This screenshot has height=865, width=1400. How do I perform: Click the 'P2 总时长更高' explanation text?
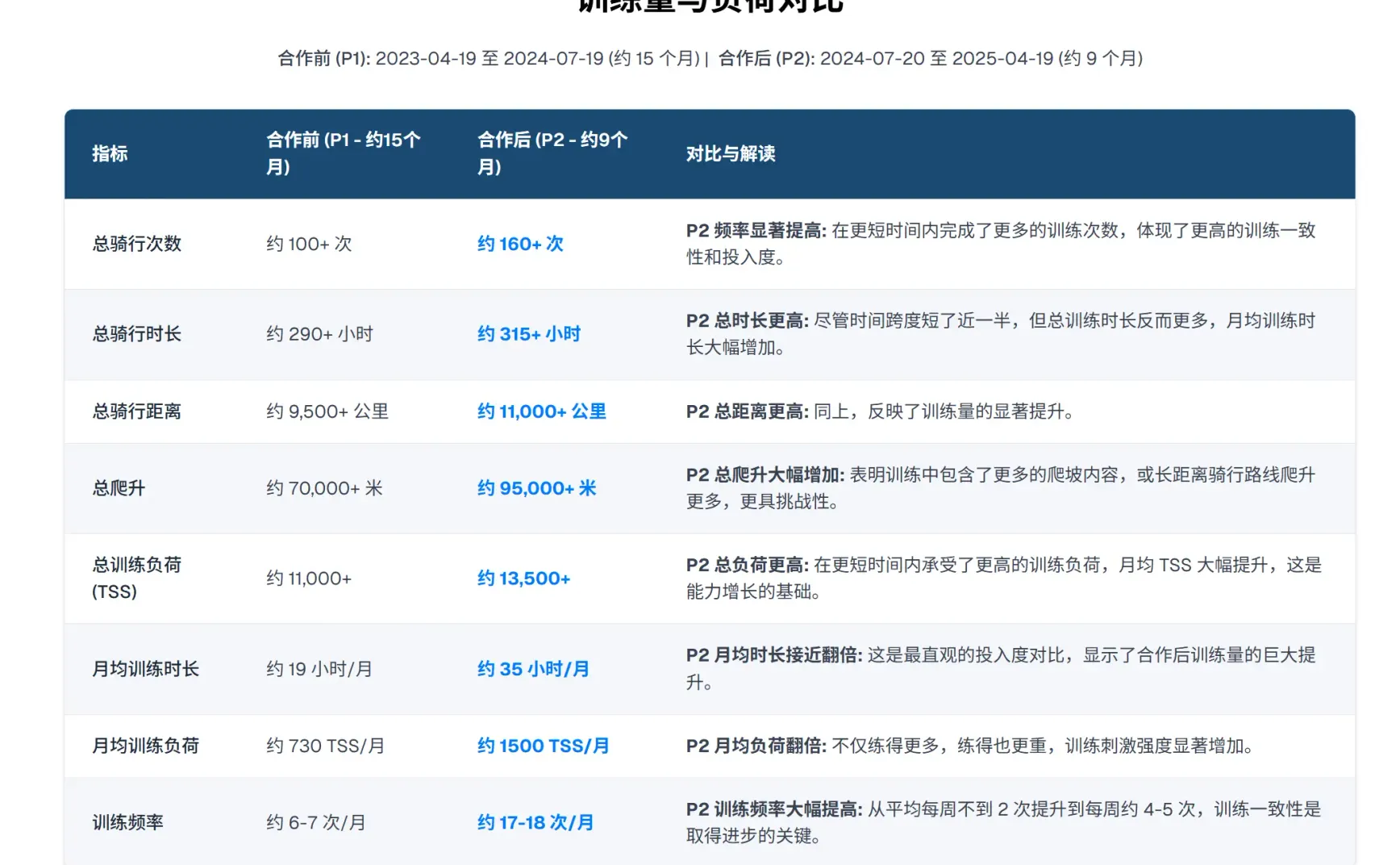(x=1001, y=334)
